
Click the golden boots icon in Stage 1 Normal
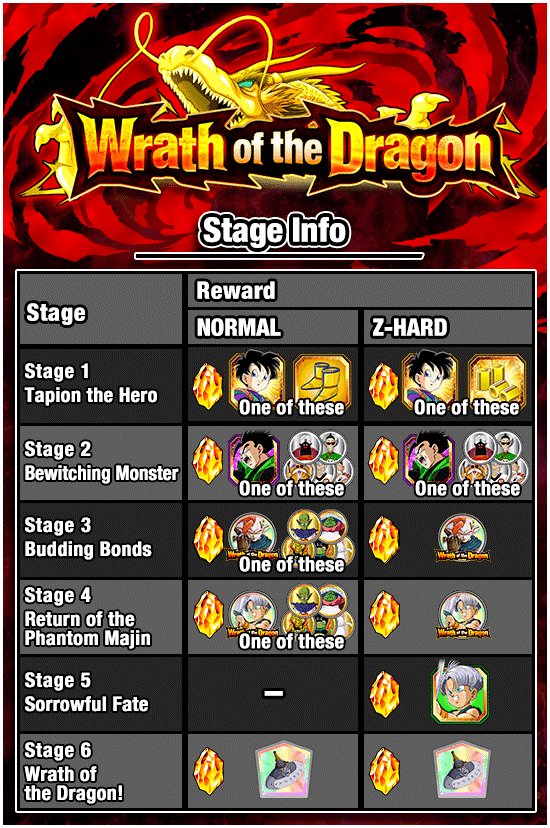pos(322,381)
